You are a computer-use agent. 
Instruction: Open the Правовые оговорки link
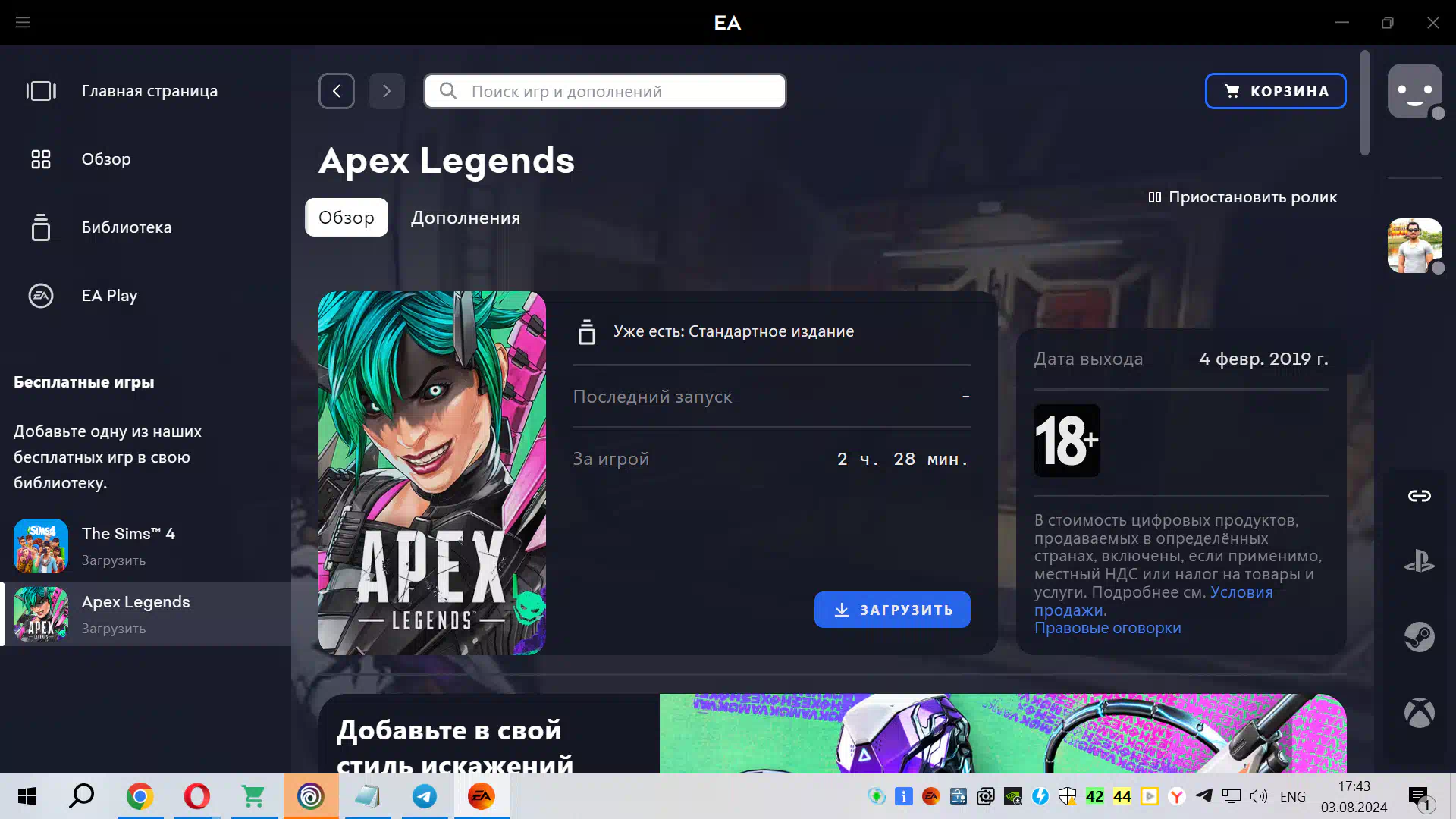[1108, 628]
